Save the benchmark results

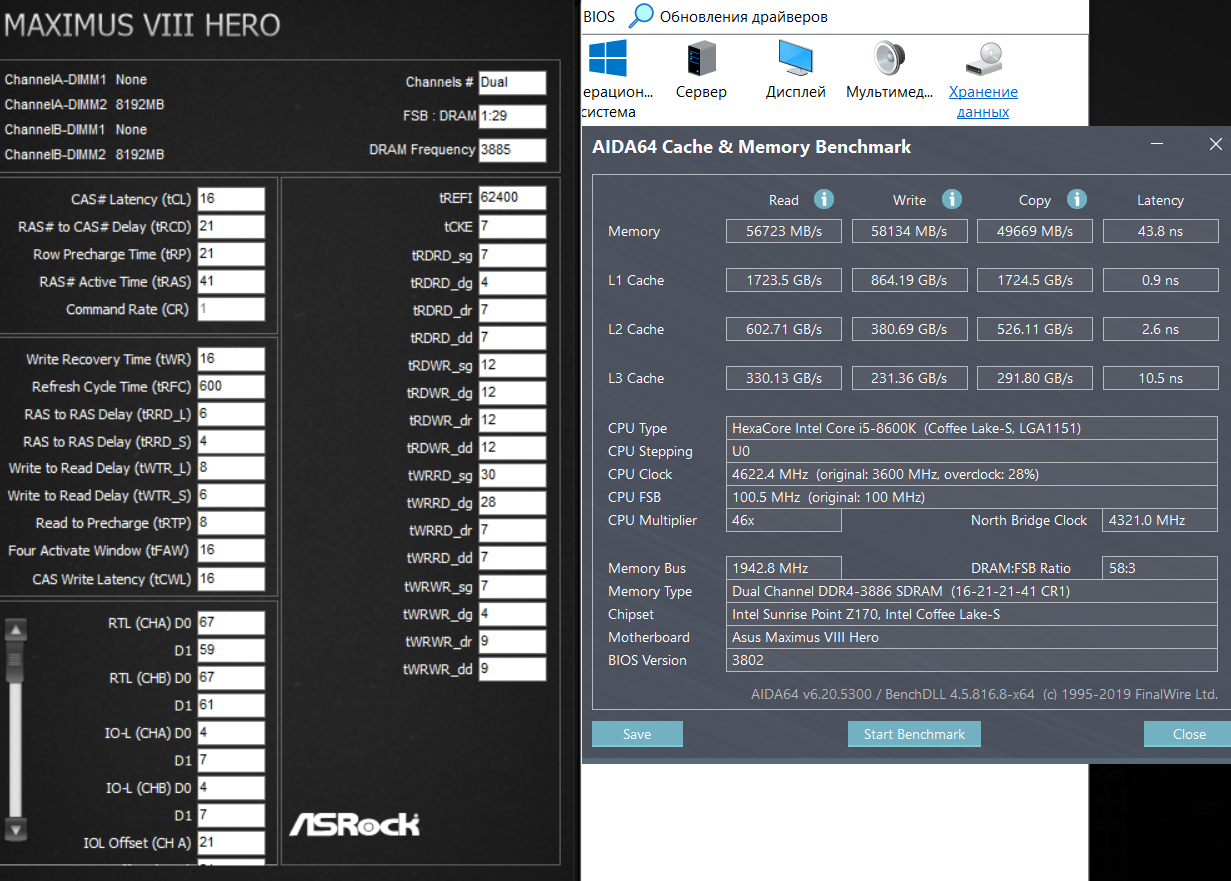637,734
